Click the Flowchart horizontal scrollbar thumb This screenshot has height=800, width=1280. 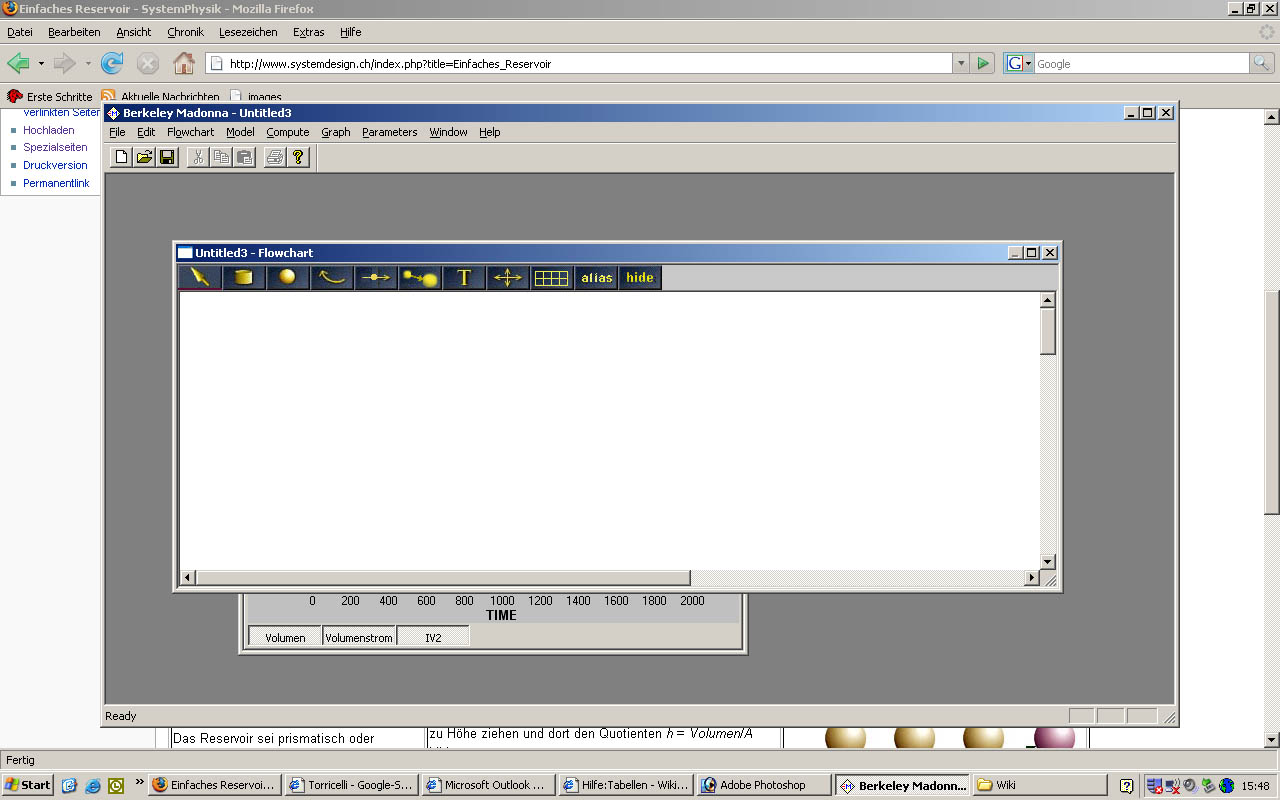click(x=443, y=578)
